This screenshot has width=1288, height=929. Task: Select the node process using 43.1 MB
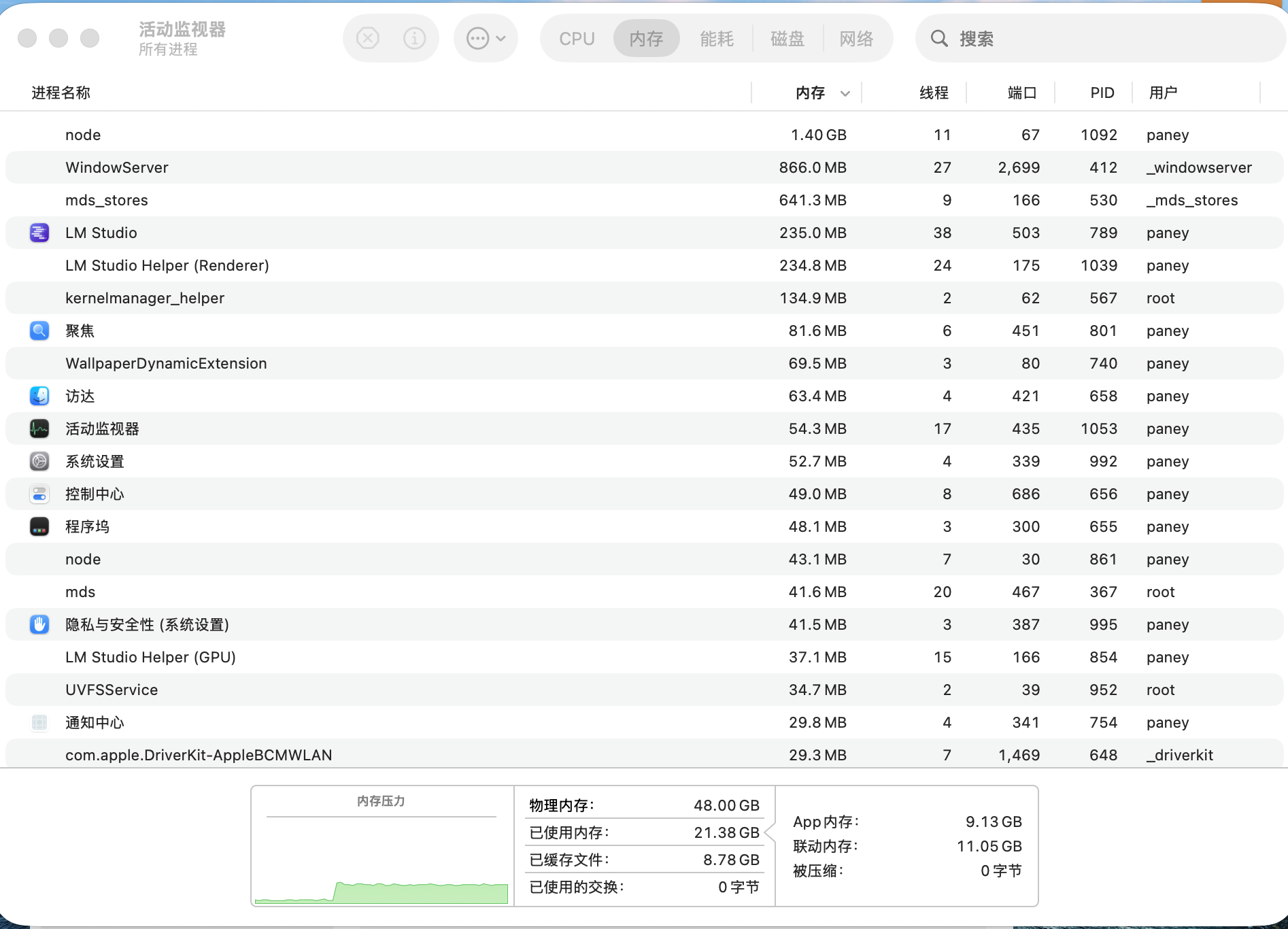tap(644, 559)
